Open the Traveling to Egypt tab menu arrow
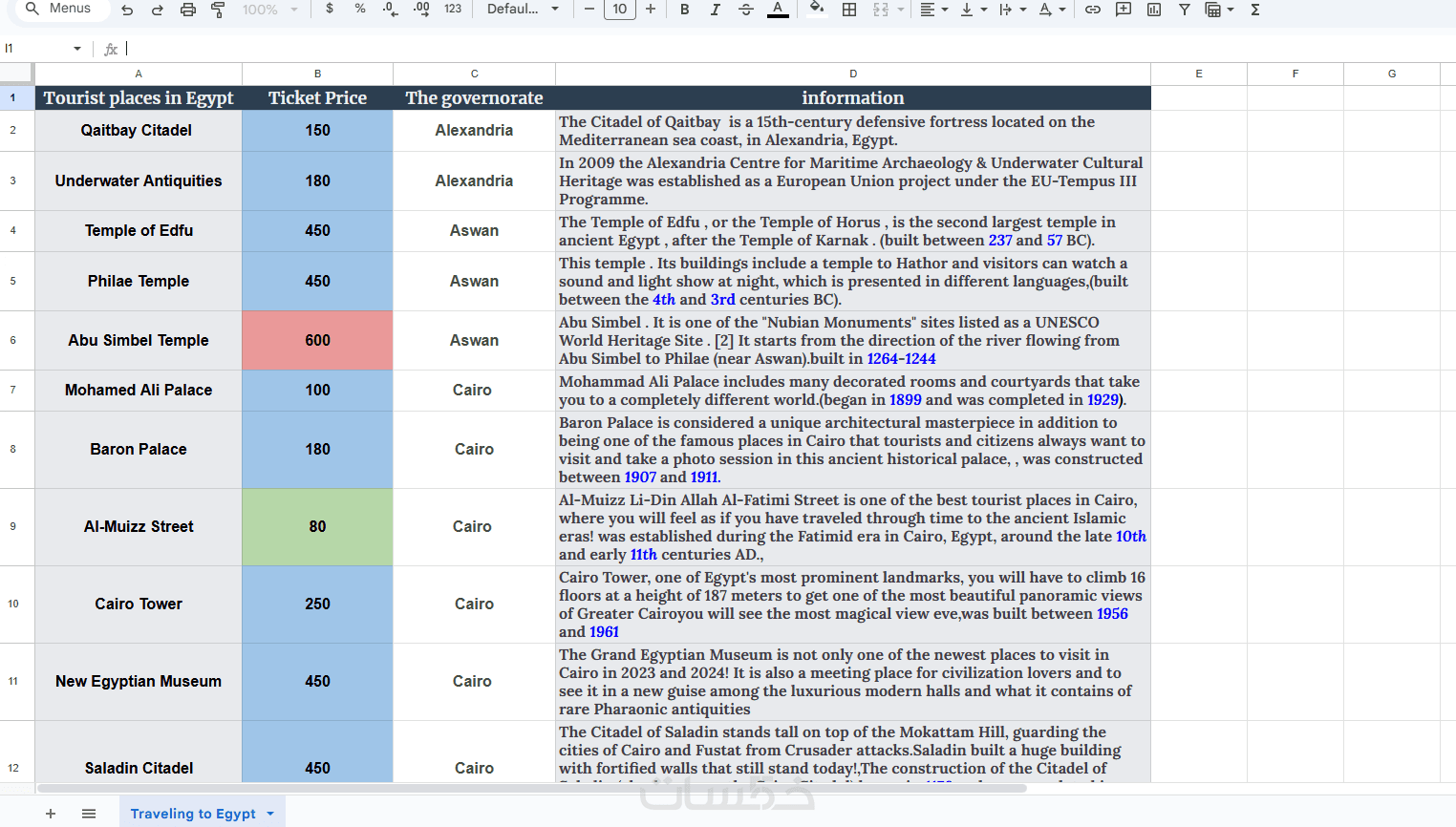Image resolution: width=1456 pixels, height=827 pixels. [x=270, y=814]
